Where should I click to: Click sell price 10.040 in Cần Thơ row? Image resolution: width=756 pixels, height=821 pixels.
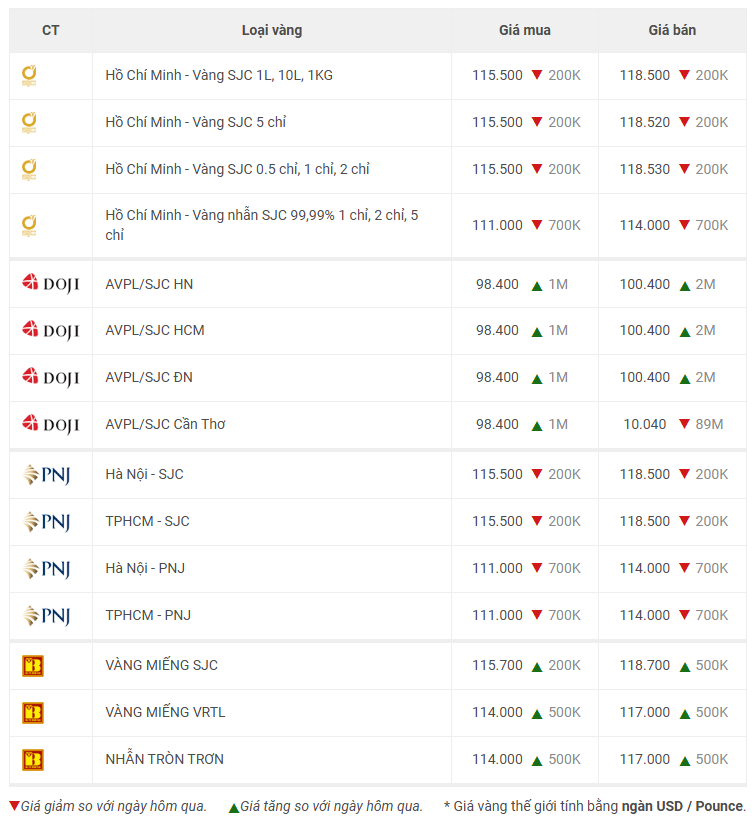(x=645, y=424)
